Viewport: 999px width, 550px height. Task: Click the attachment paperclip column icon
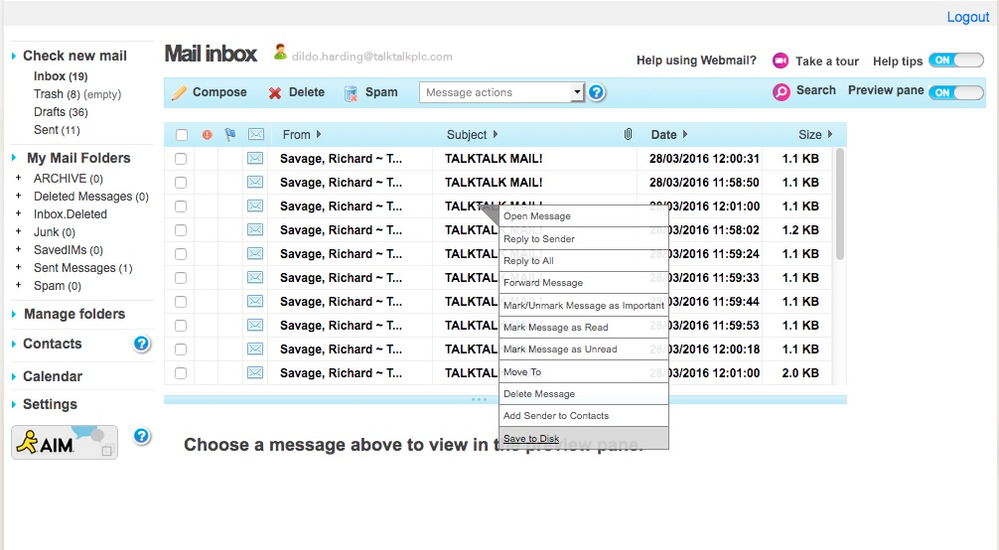tap(628, 134)
